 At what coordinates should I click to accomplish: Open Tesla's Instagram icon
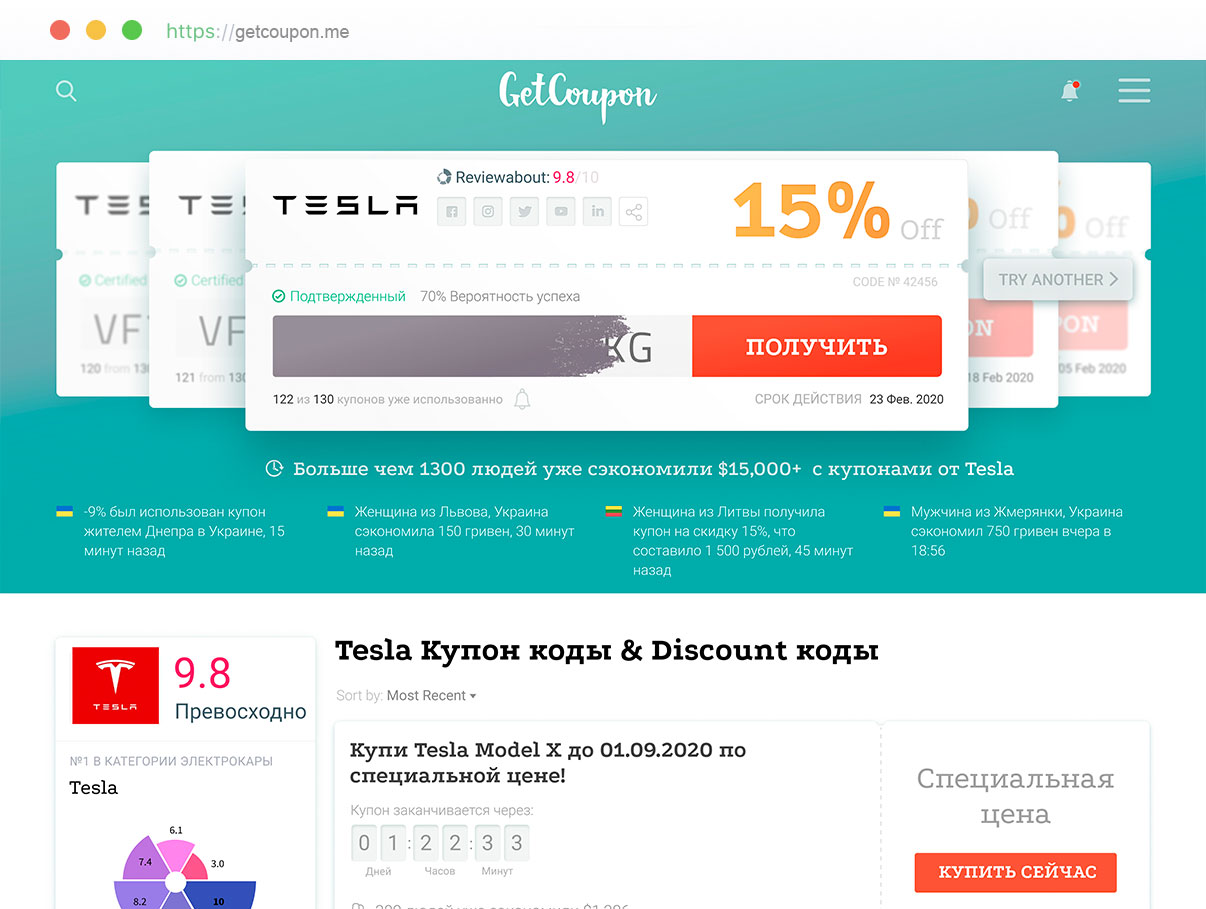pyautogui.click(x=488, y=211)
